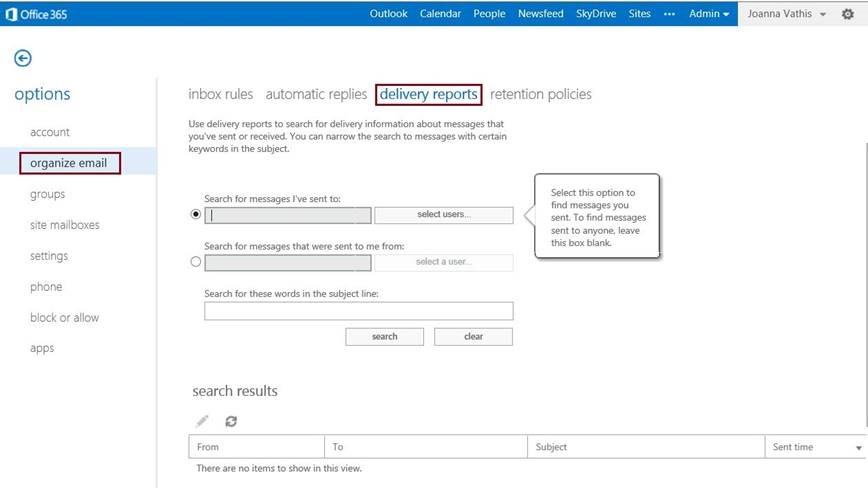Refresh the search results list

click(x=231, y=422)
